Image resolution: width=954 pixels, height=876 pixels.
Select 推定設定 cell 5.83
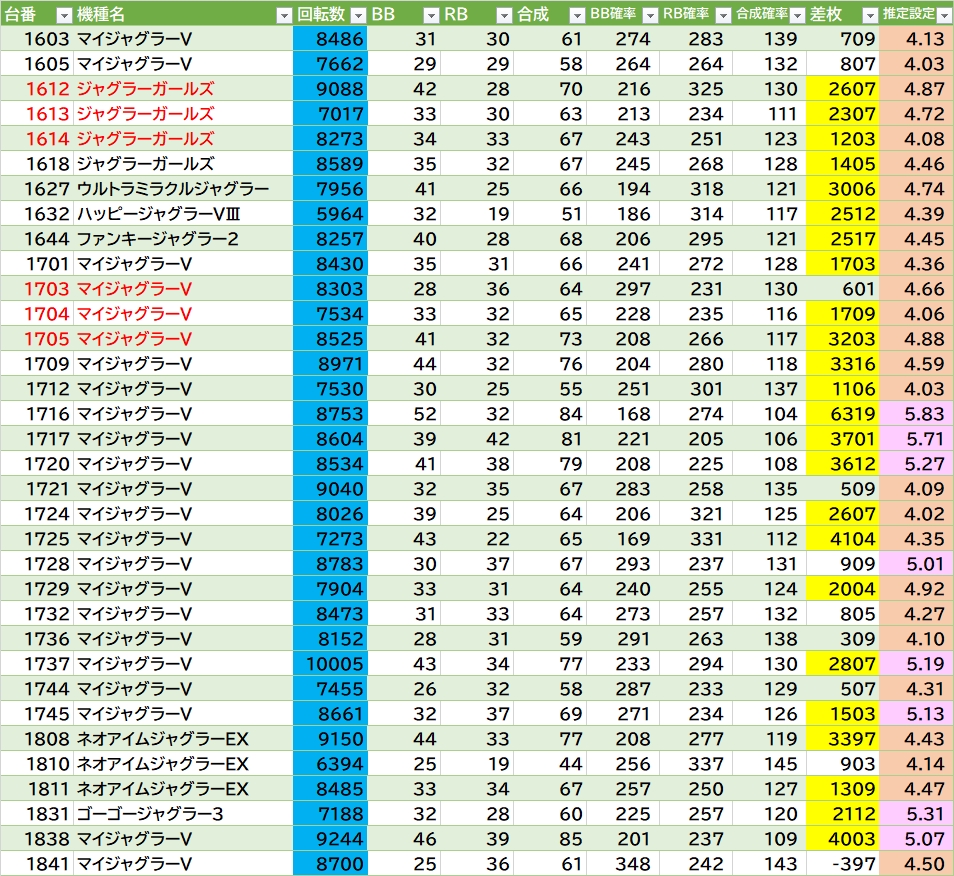click(x=916, y=414)
